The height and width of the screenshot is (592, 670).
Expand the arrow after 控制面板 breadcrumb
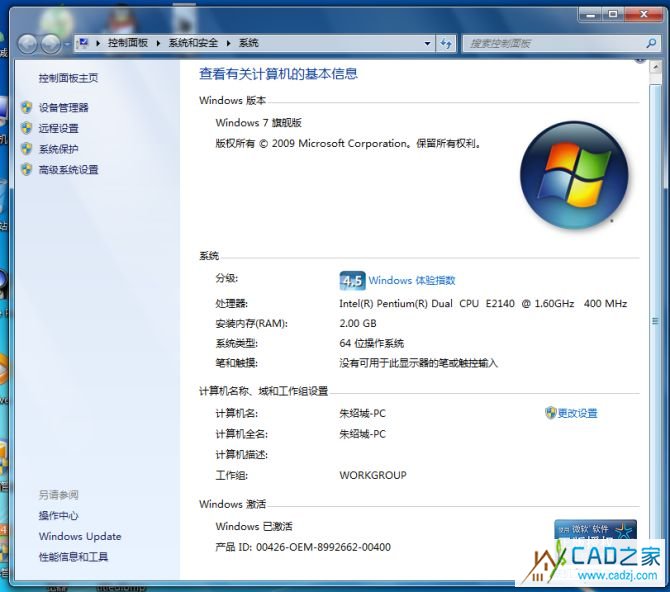(x=158, y=43)
